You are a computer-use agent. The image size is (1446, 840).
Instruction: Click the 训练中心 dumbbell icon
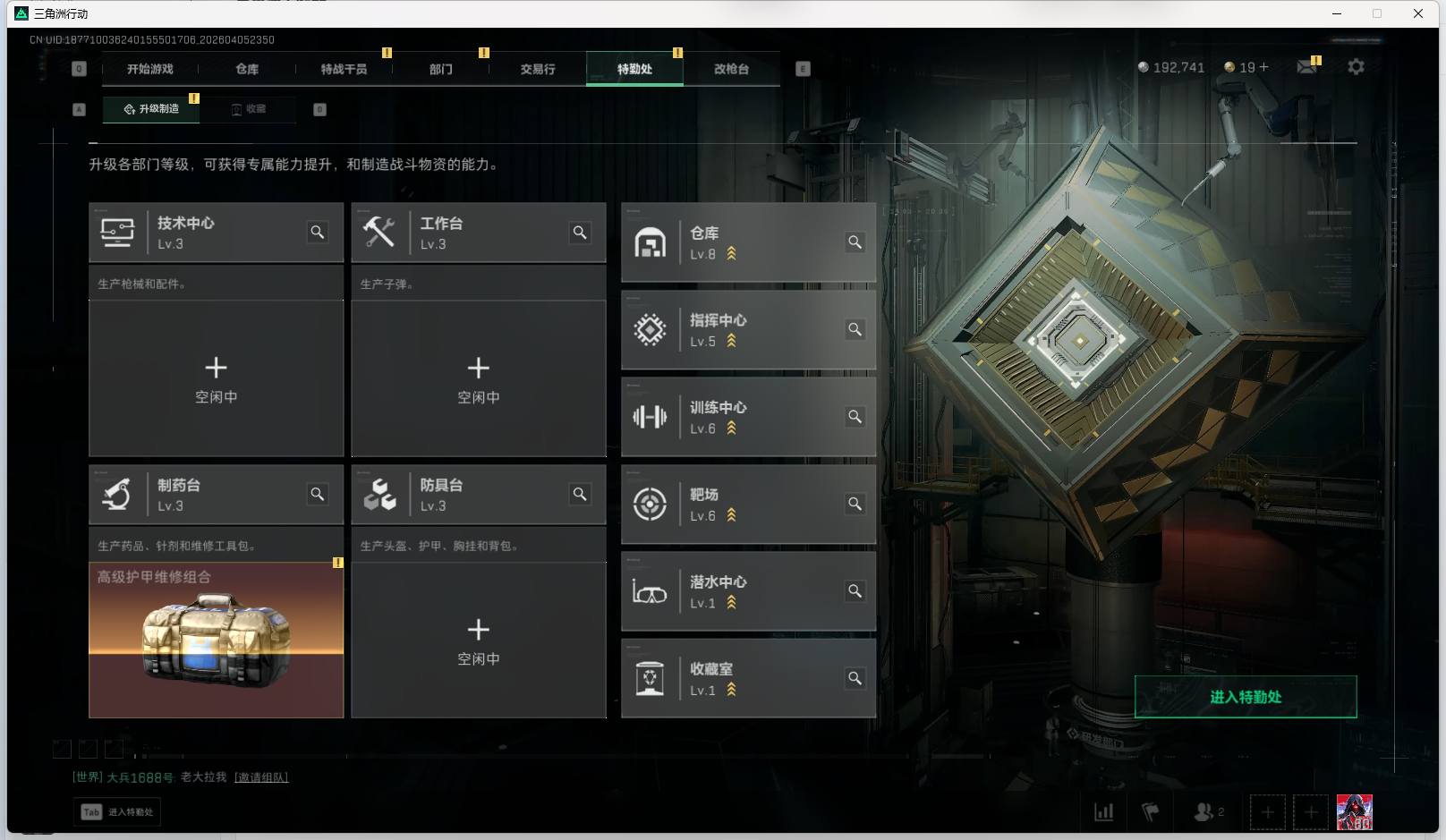[650, 417]
